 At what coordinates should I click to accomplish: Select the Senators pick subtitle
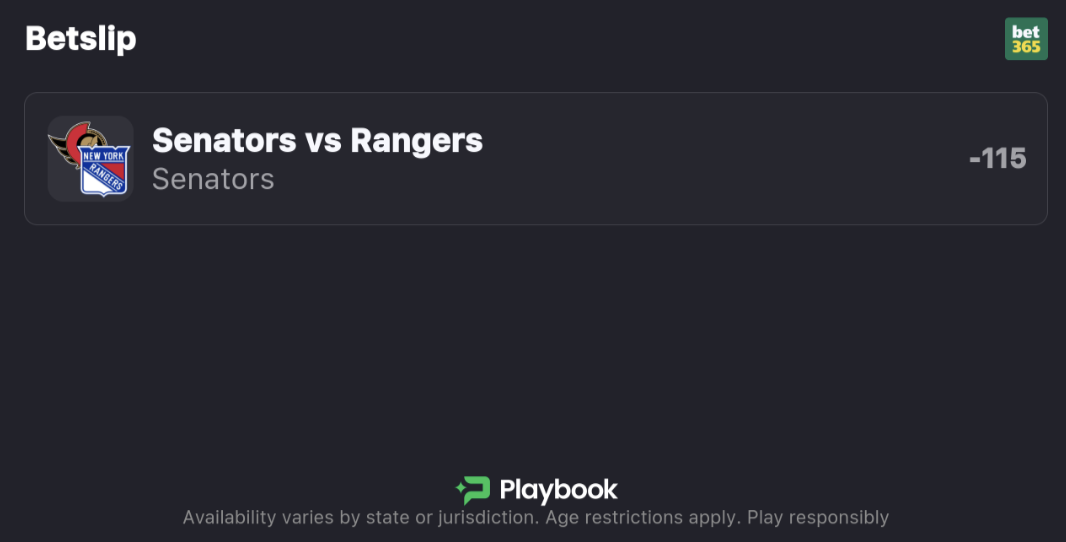coord(213,179)
